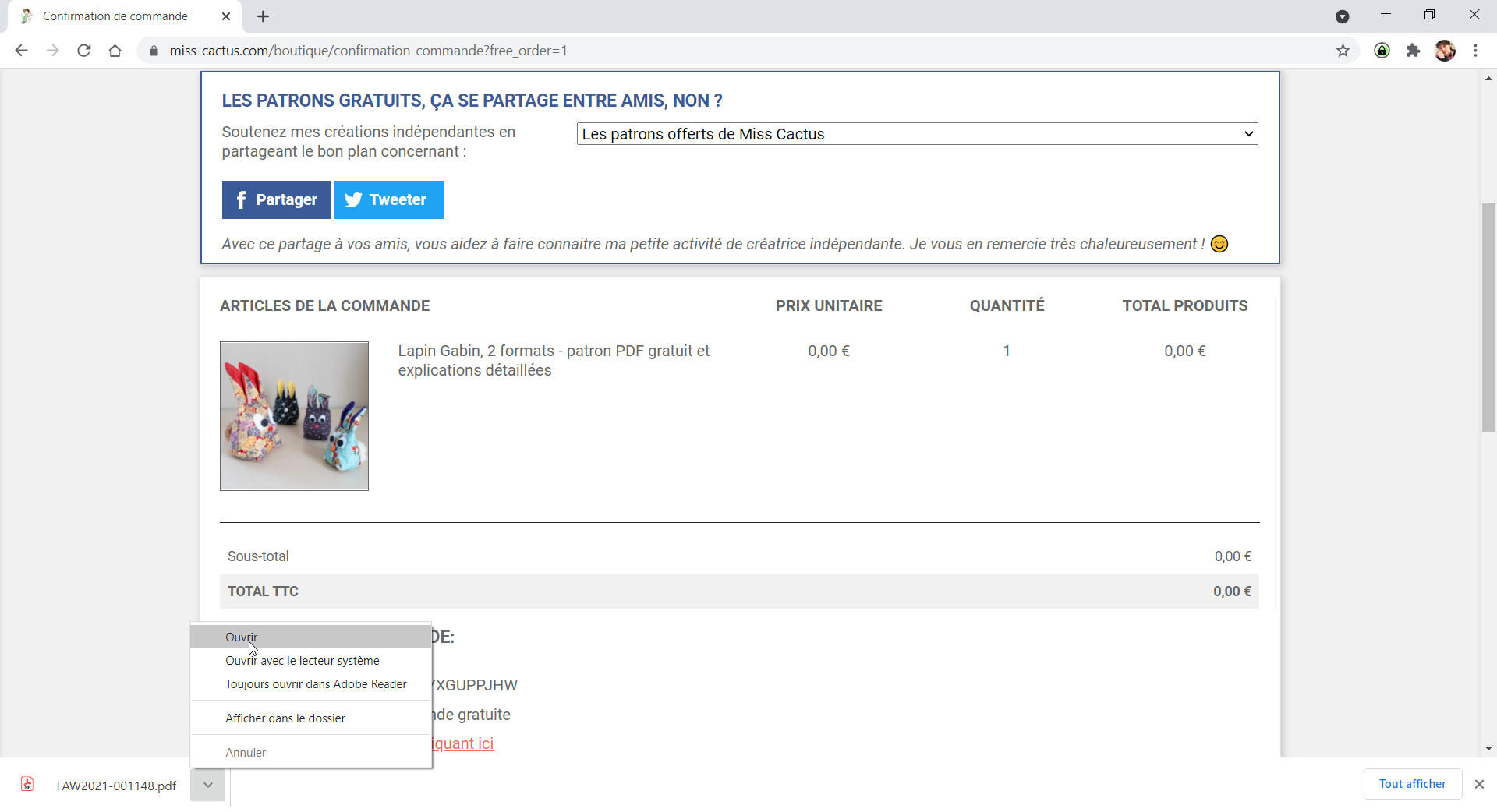Bookmark this page with the star icon
Image resolution: width=1497 pixels, height=812 pixels.
(1343, 50)
